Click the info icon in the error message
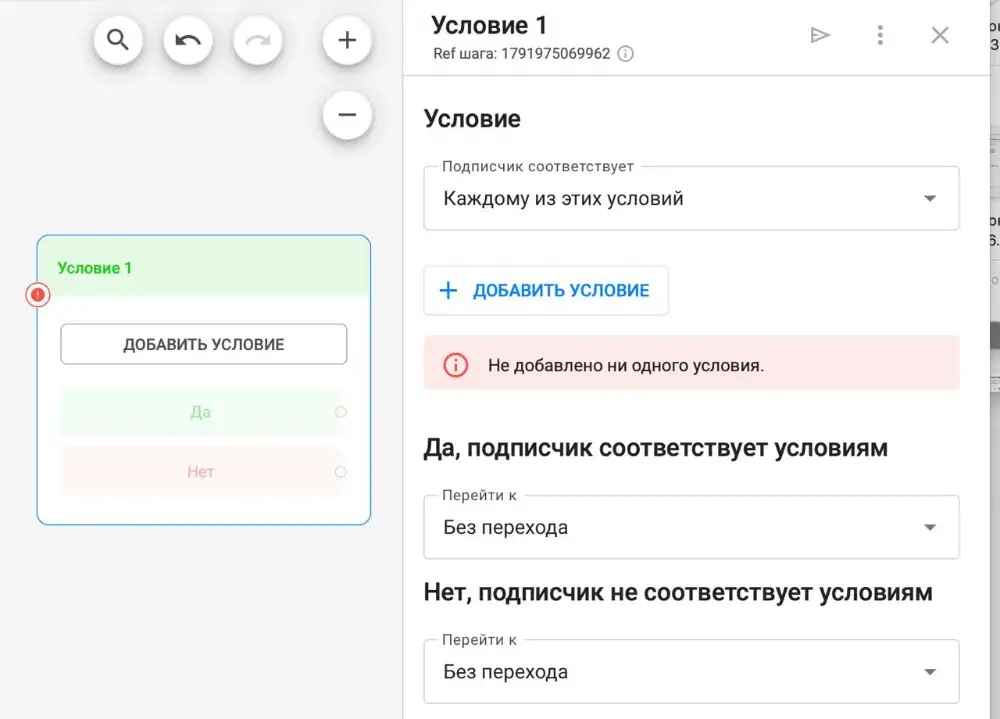1000x719 pixels. [x=455, y=365]
